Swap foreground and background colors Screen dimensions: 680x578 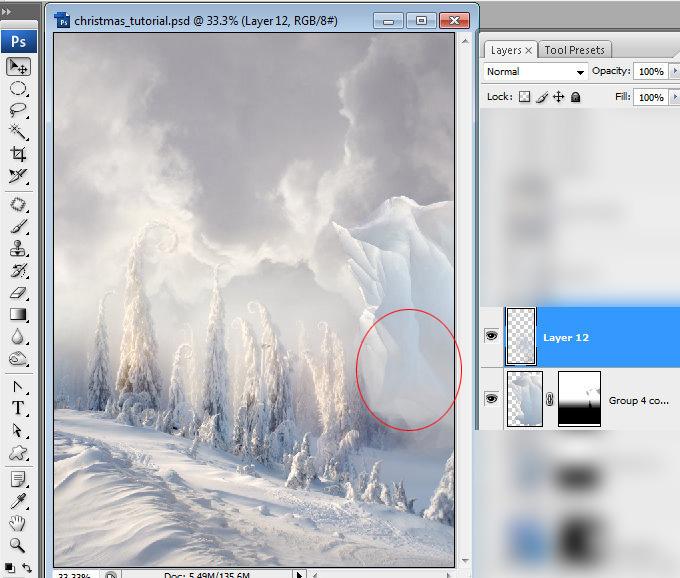point(27,568)
